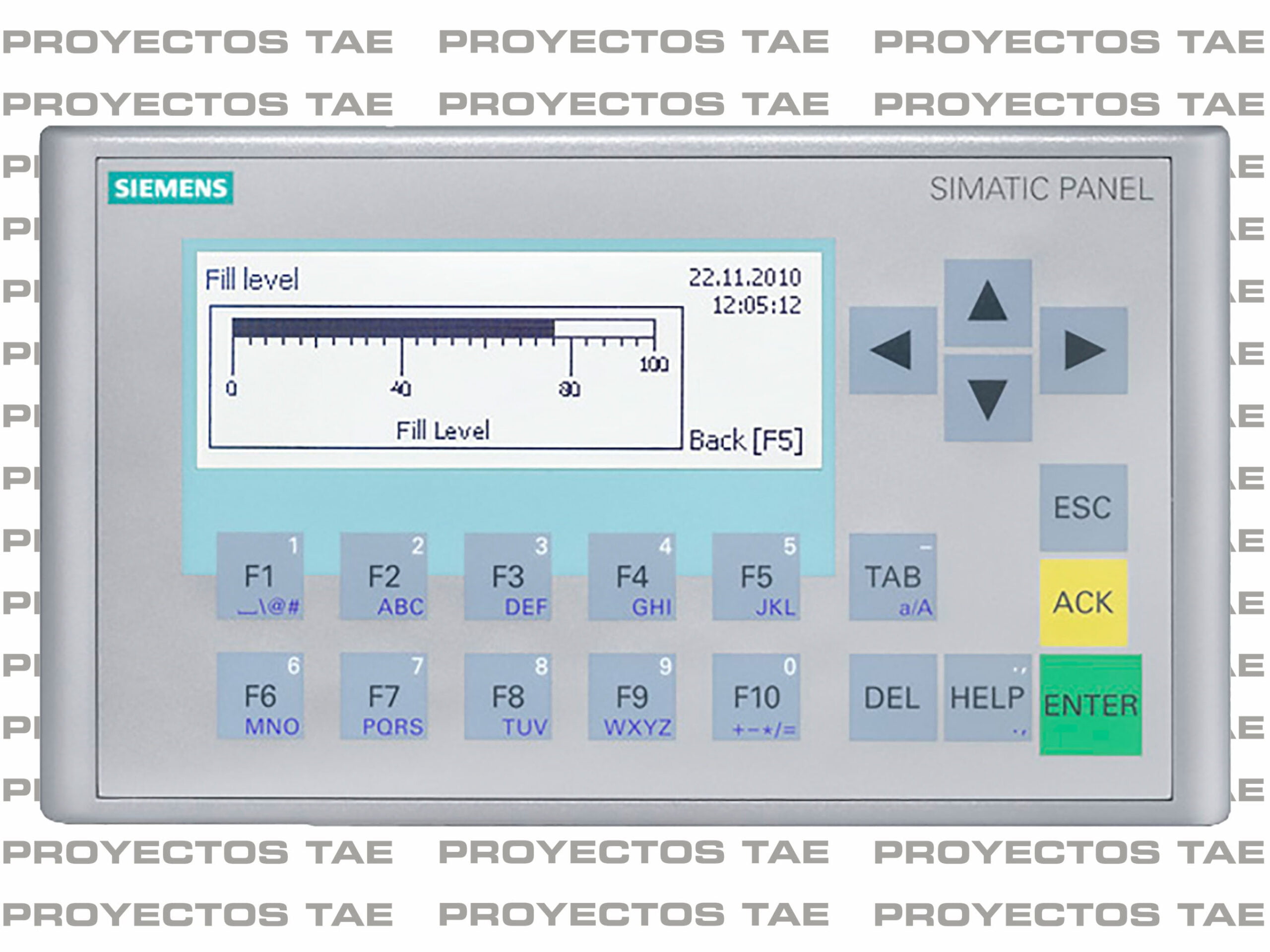Click the 22.11.2010 date display
The image size is (1270, 952).
coord(745,278)
